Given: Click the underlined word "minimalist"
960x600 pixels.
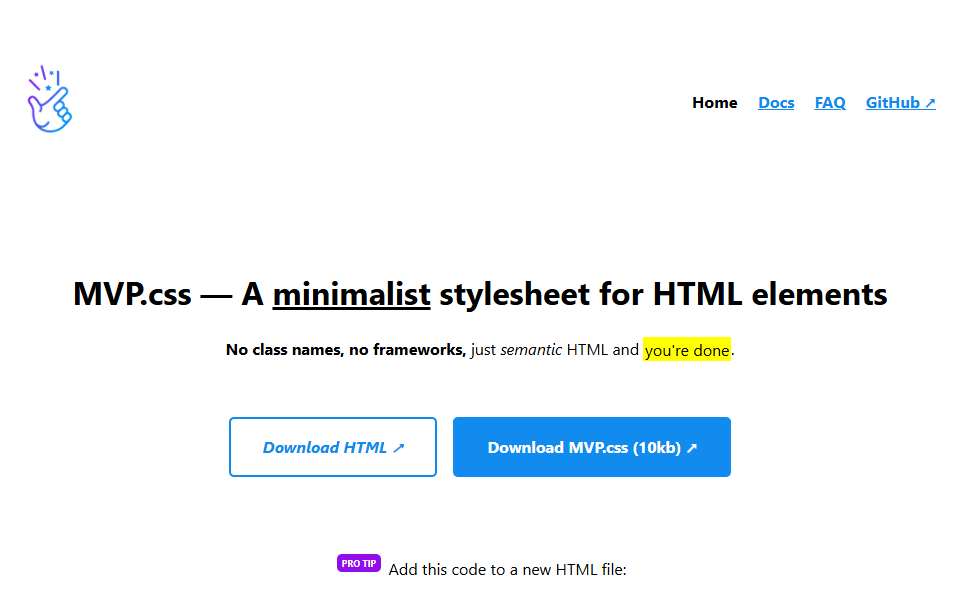Looking at the screenshot, I should click(351, 294).
